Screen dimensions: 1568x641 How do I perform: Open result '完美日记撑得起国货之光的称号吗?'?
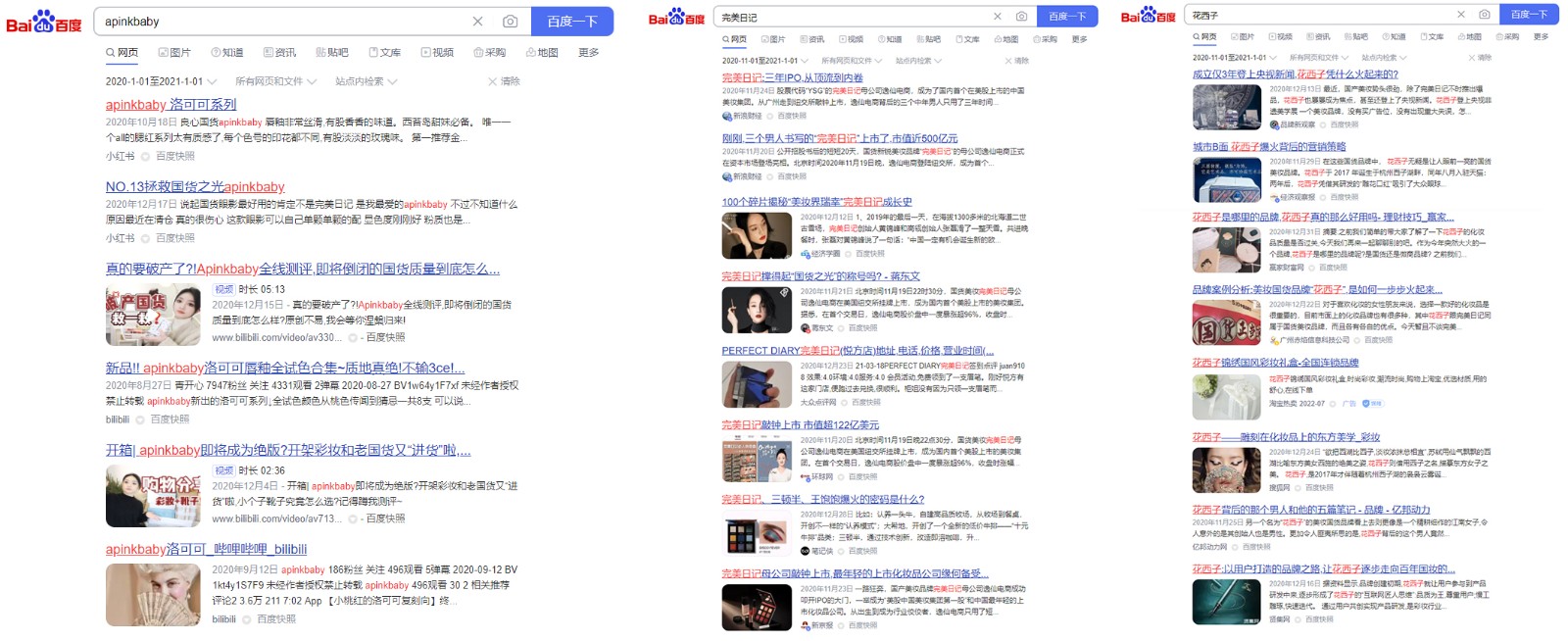[821, 276]
